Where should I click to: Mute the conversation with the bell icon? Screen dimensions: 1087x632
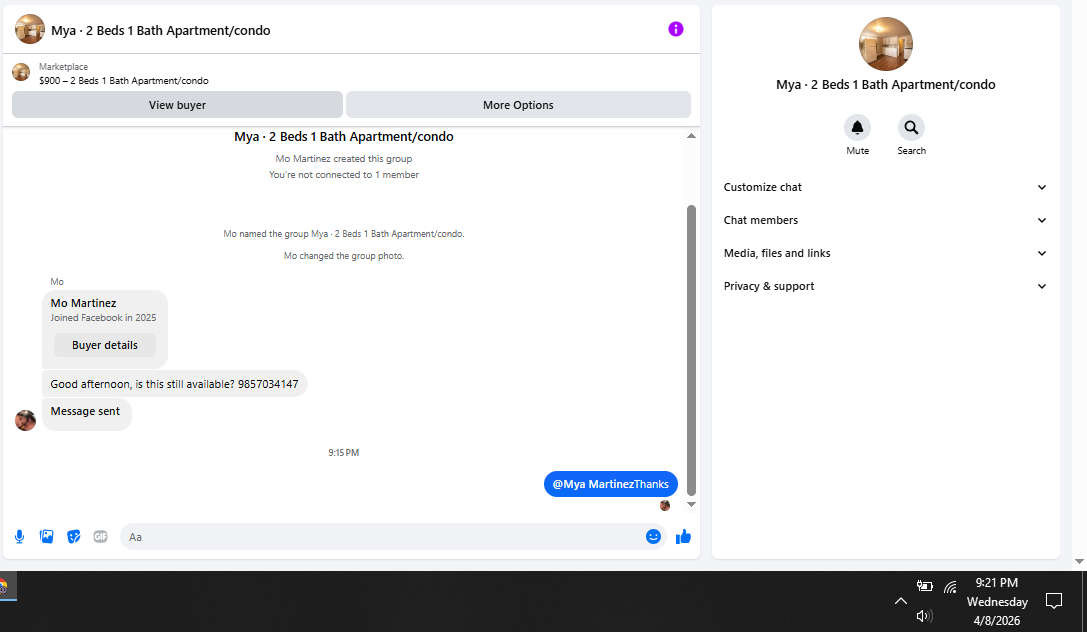(858, 128)
